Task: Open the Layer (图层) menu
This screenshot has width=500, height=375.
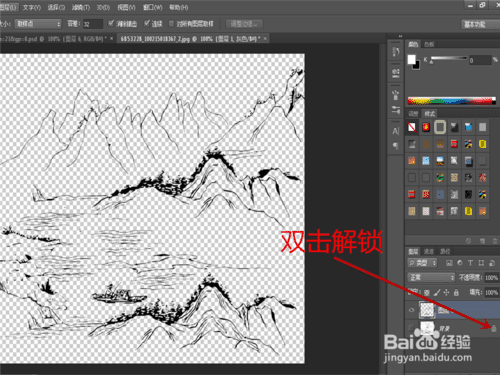Action: (9, 7)
